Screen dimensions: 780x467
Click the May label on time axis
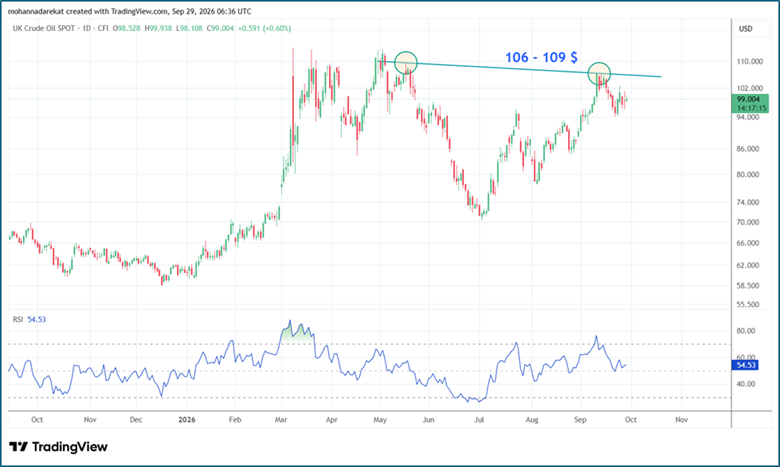click(380, 420)
